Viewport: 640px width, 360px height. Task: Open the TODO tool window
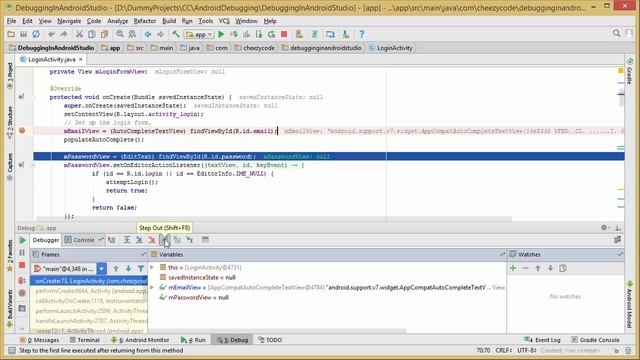(270, 340)
